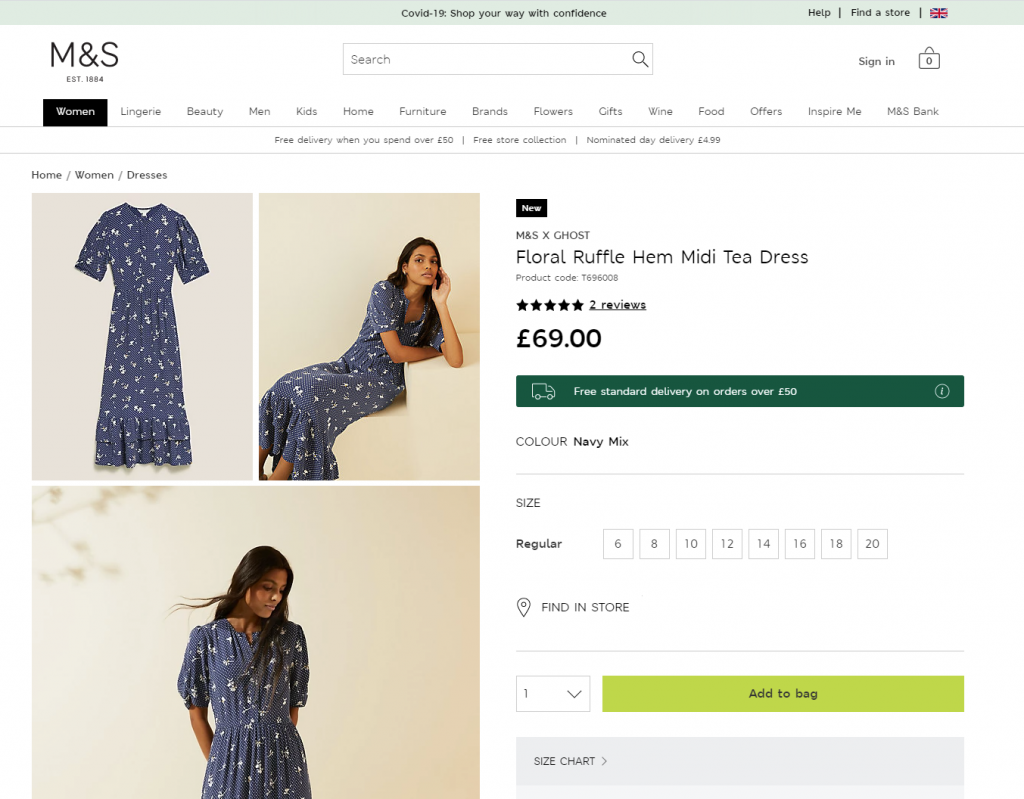1024x799 pixels.
Task: Open the 2 reviews link
Action: (617, 305)
